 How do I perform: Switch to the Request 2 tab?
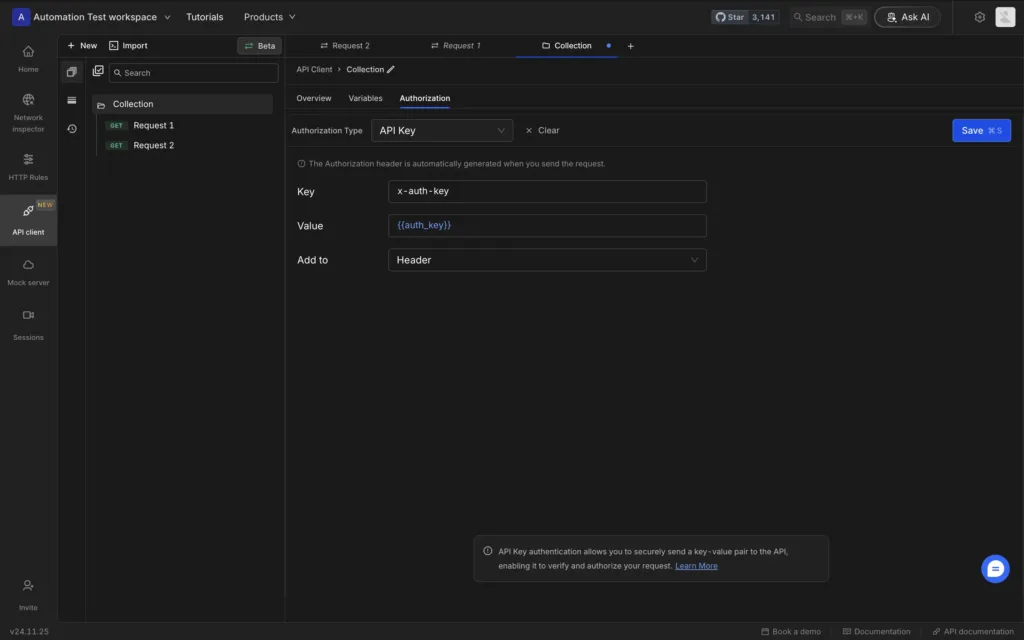point(345,46)
